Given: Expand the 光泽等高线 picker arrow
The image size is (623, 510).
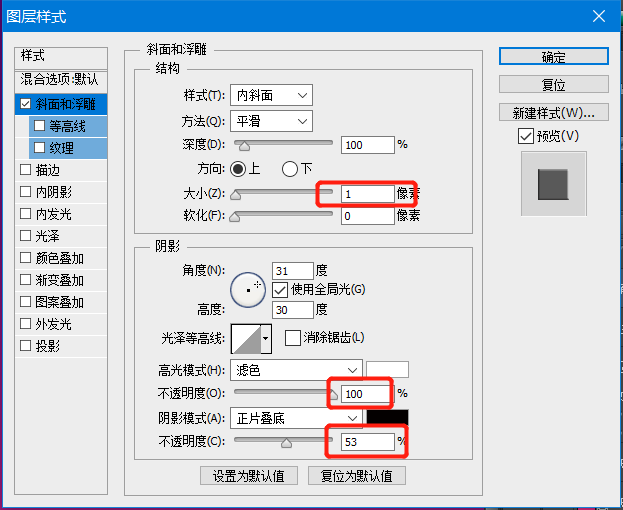Looking at the screenshot, I should 266,338.
